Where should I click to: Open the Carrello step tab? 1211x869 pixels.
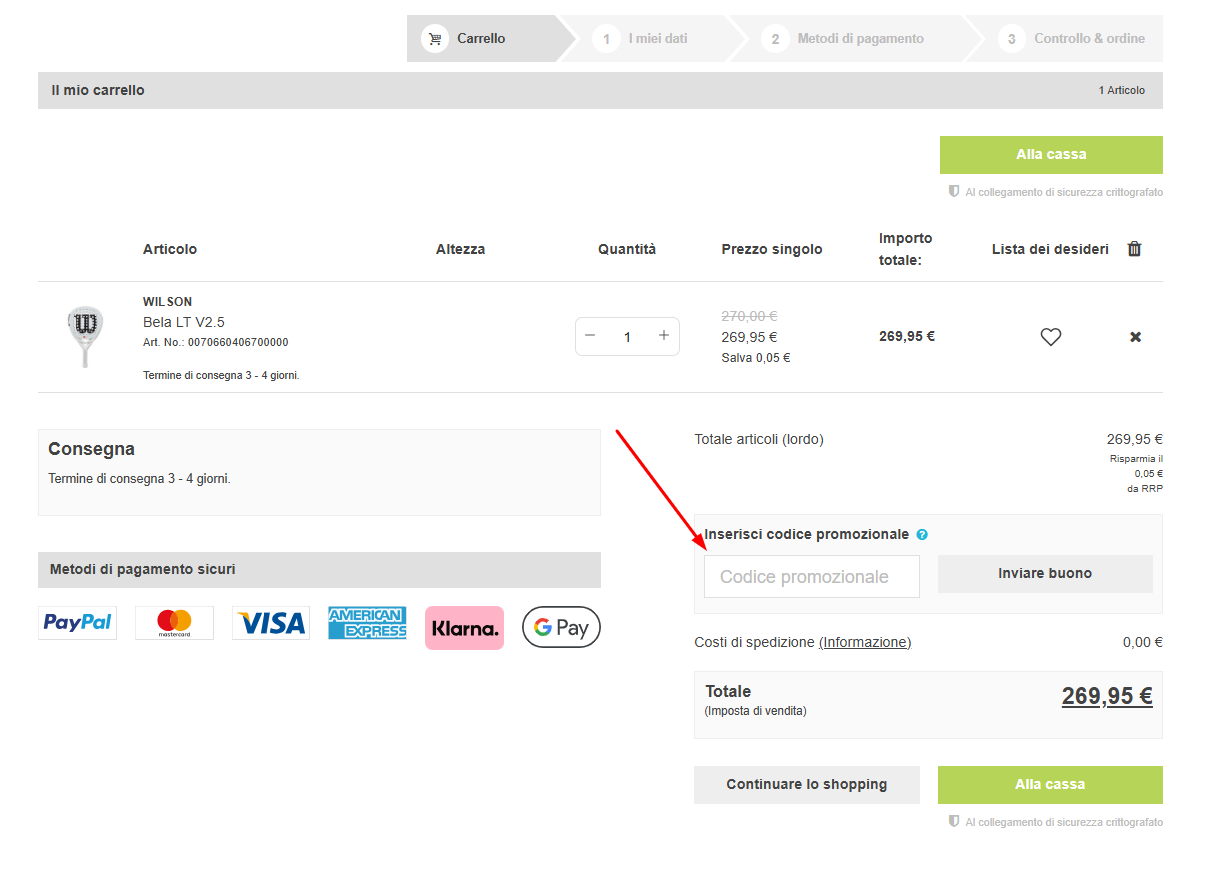481,39
